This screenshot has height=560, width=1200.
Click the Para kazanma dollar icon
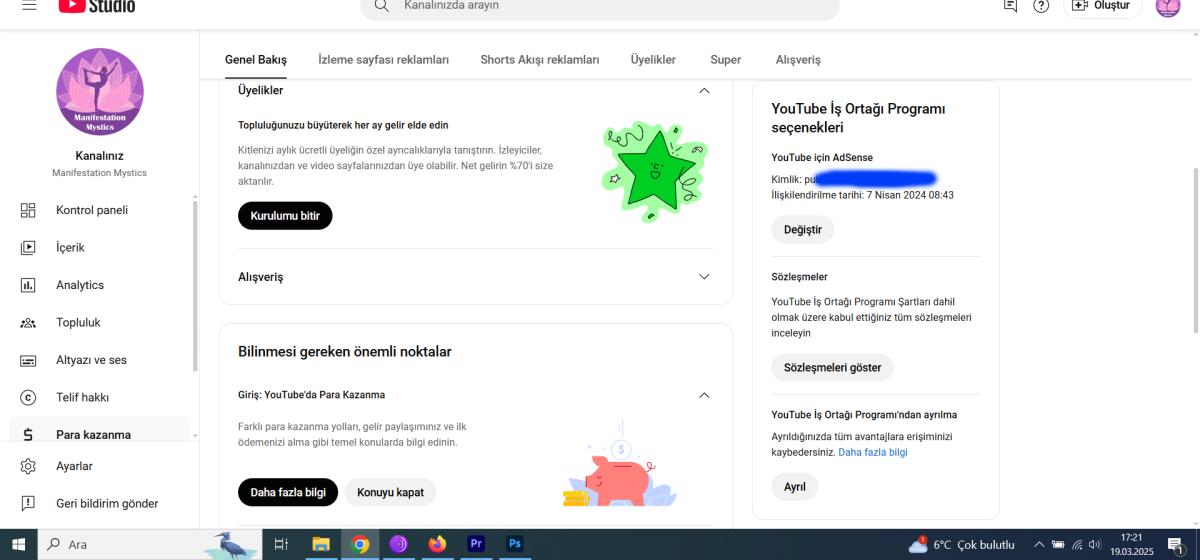coord(28,434)
